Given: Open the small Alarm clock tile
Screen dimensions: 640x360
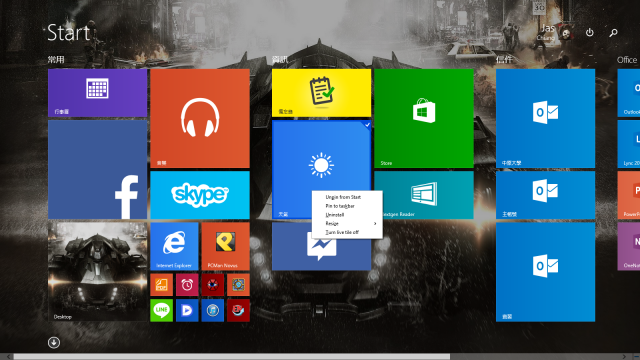Looking at the screenshot, I should (x=187, y=284).
